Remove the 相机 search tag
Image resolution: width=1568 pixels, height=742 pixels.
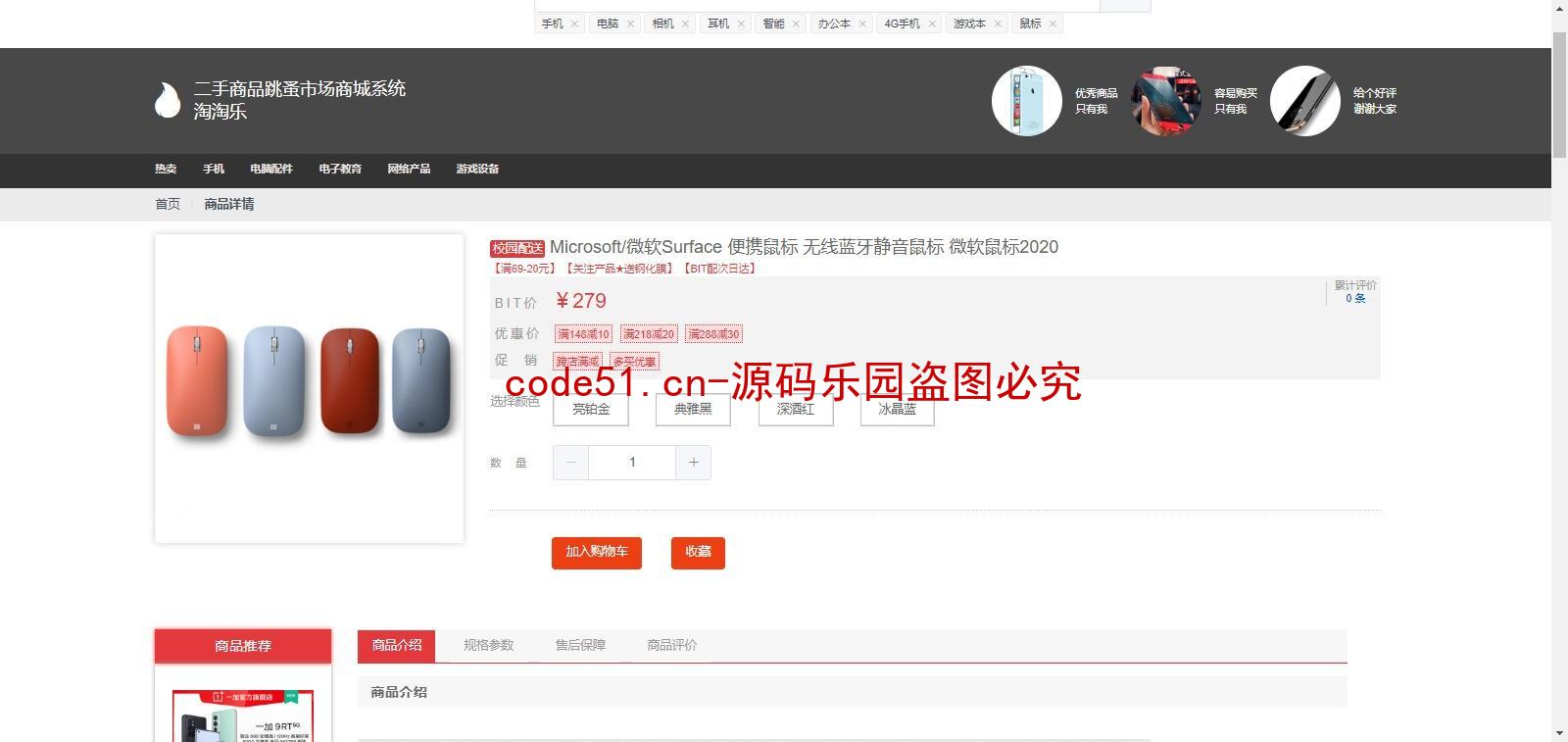(685, 24)
